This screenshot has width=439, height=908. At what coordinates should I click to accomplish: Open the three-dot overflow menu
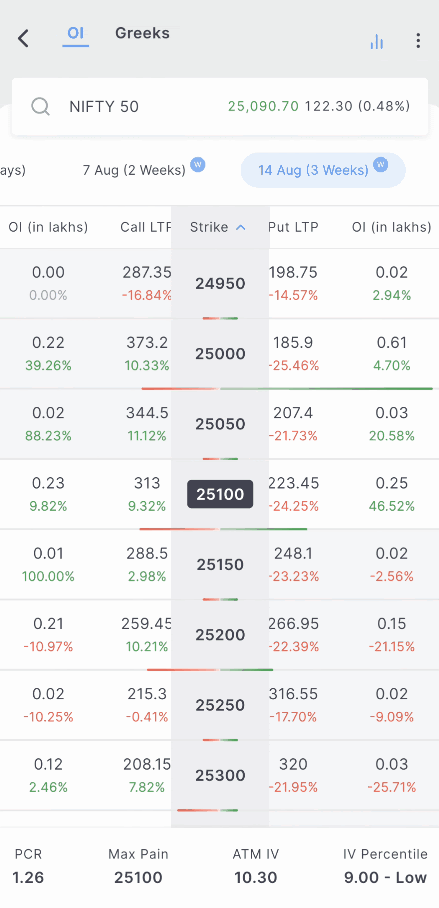(x=418, y=41)
